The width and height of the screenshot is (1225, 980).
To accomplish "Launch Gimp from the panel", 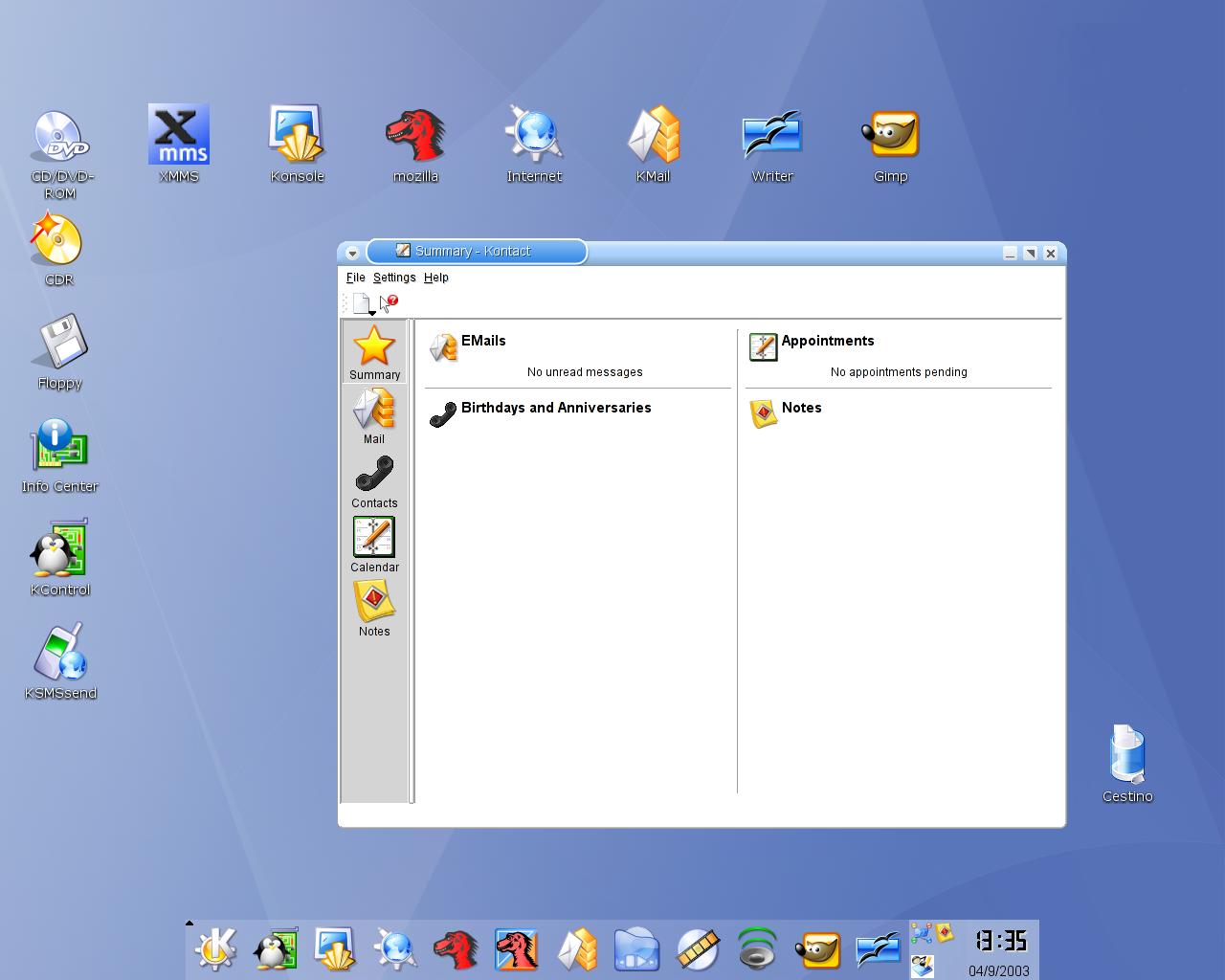I will [x=818, y=949].
